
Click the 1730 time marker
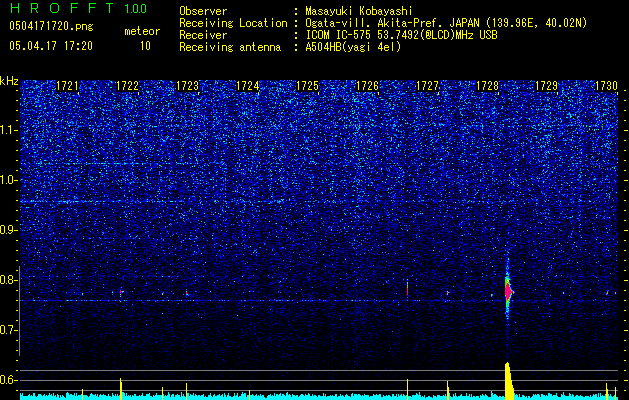click(606, 86)
